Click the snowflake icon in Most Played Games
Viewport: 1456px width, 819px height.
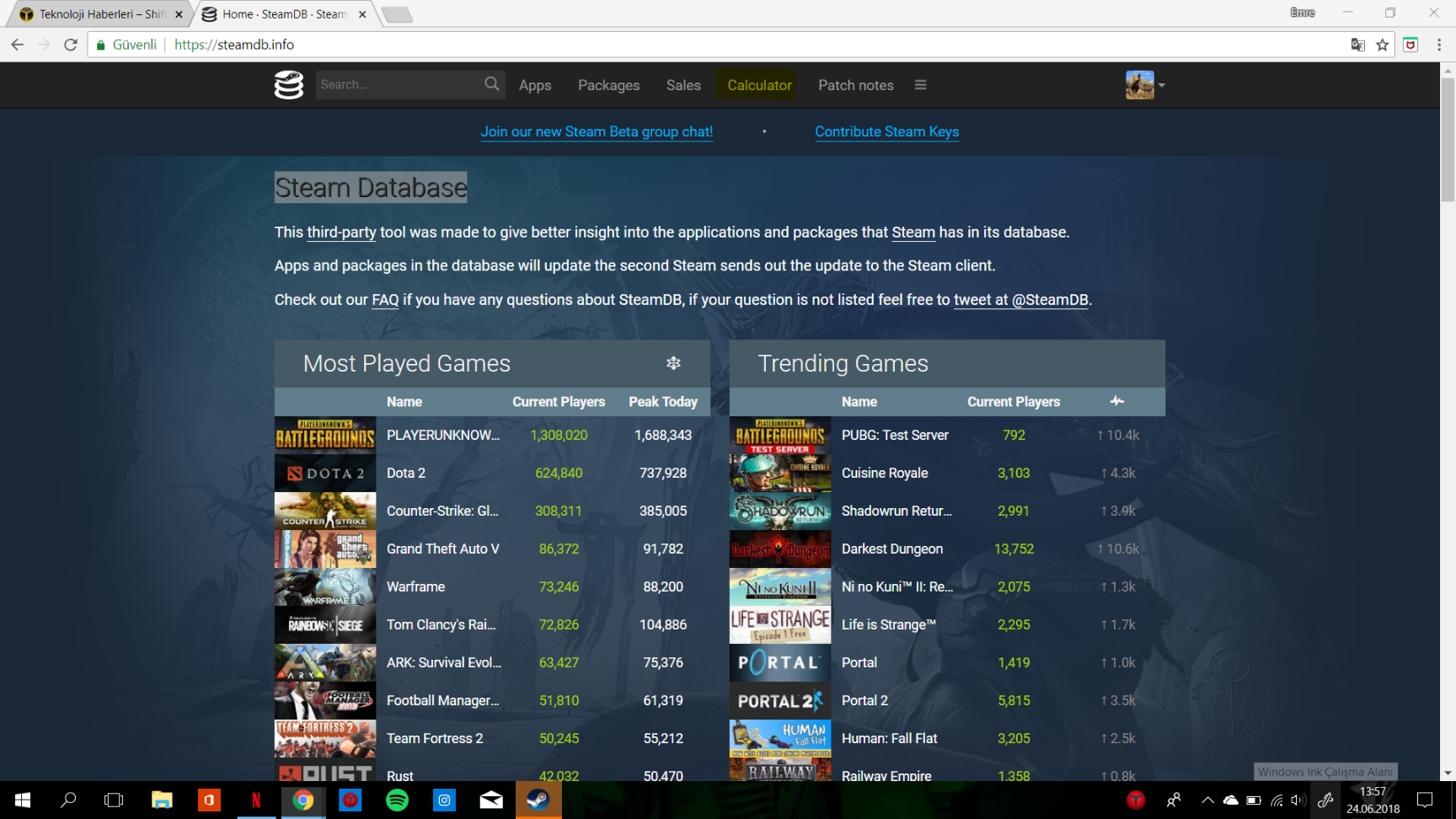[x=673, y=363]
